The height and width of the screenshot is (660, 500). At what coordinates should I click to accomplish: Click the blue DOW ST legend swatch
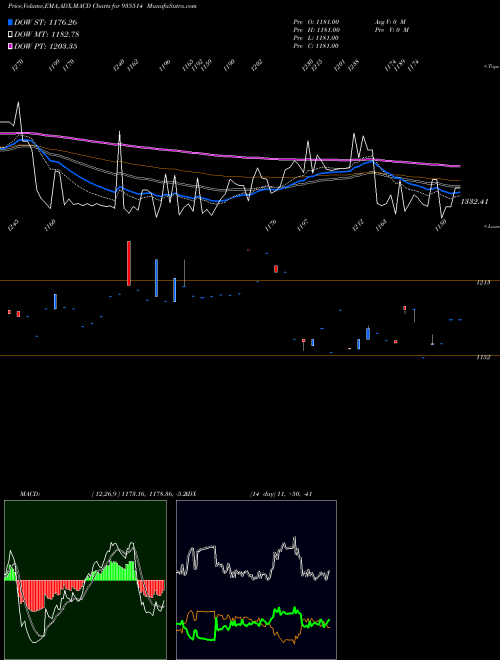point(10,22)
